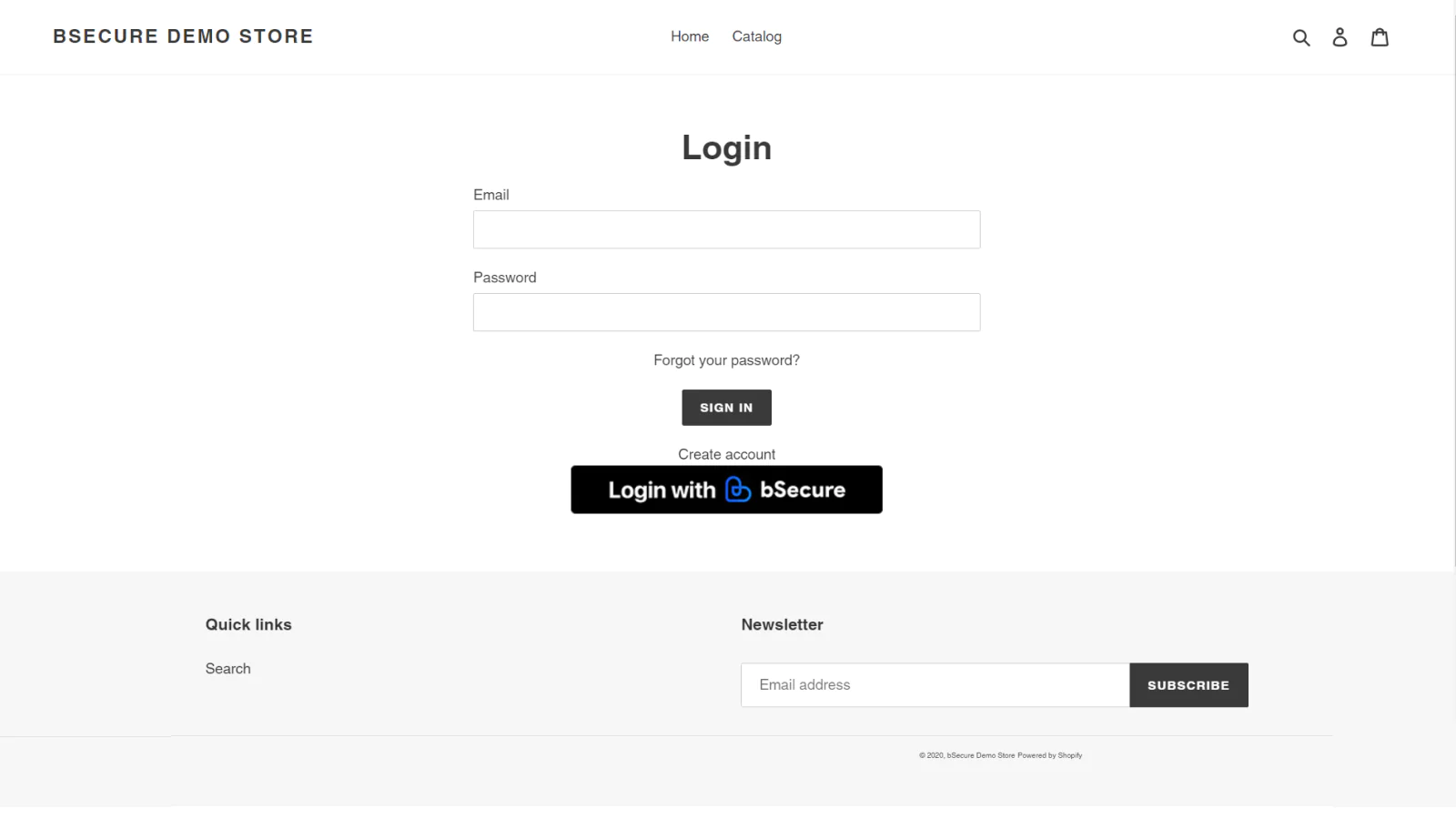1456x819 pixels.
Task: Open the shopping cart bag icon
Action: click(x=1380, y=36)
